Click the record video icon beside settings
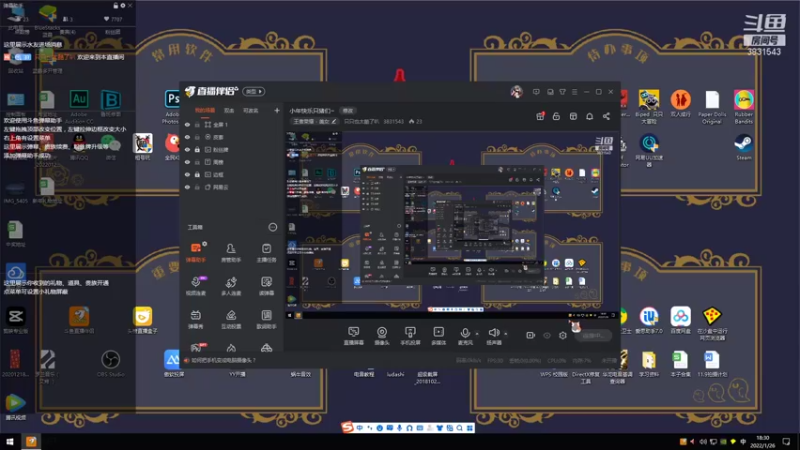Viewport: 800px width, 450px height. 531,335
